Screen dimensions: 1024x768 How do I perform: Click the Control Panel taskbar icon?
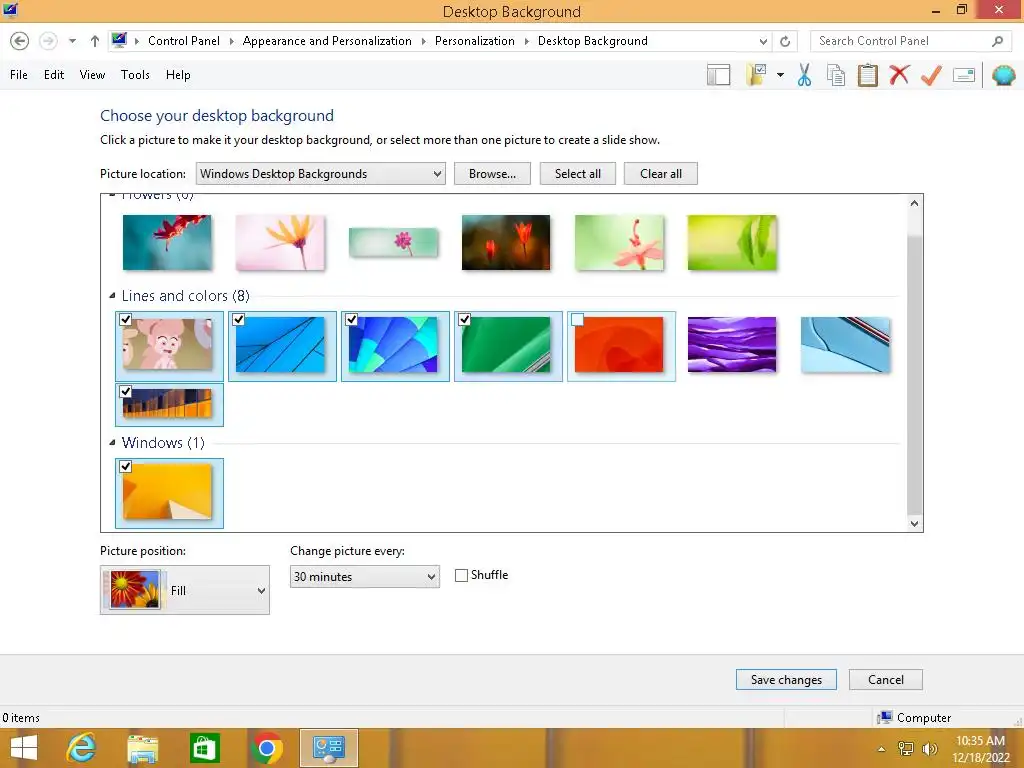pyautogui.click(x=328, y=748)
